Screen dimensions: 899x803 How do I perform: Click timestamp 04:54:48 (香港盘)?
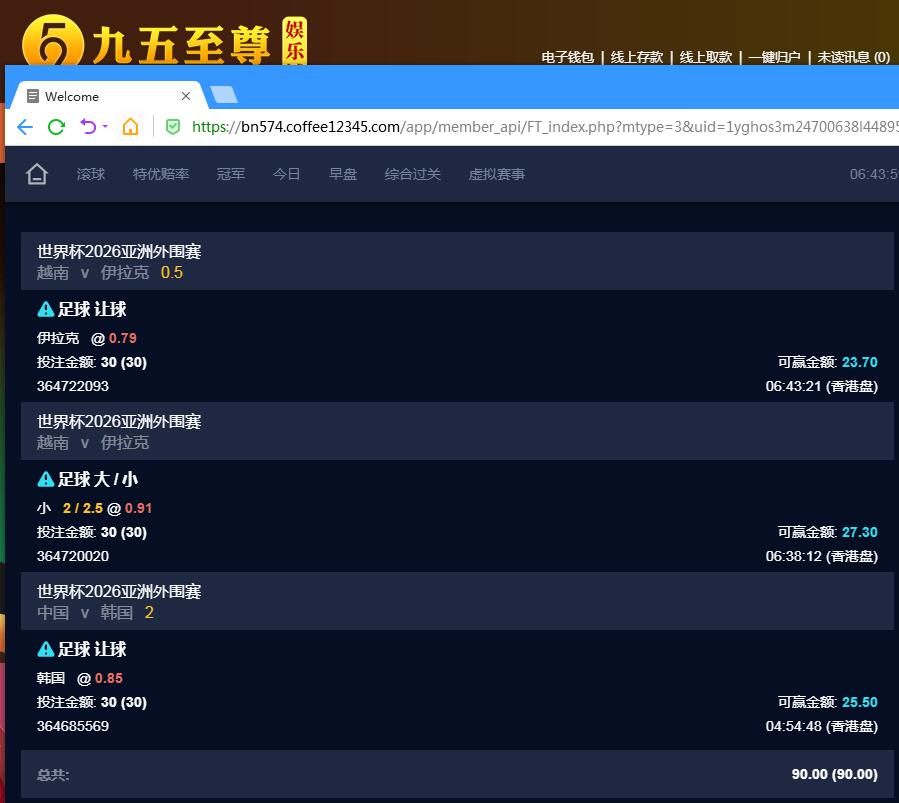[822, 726]
